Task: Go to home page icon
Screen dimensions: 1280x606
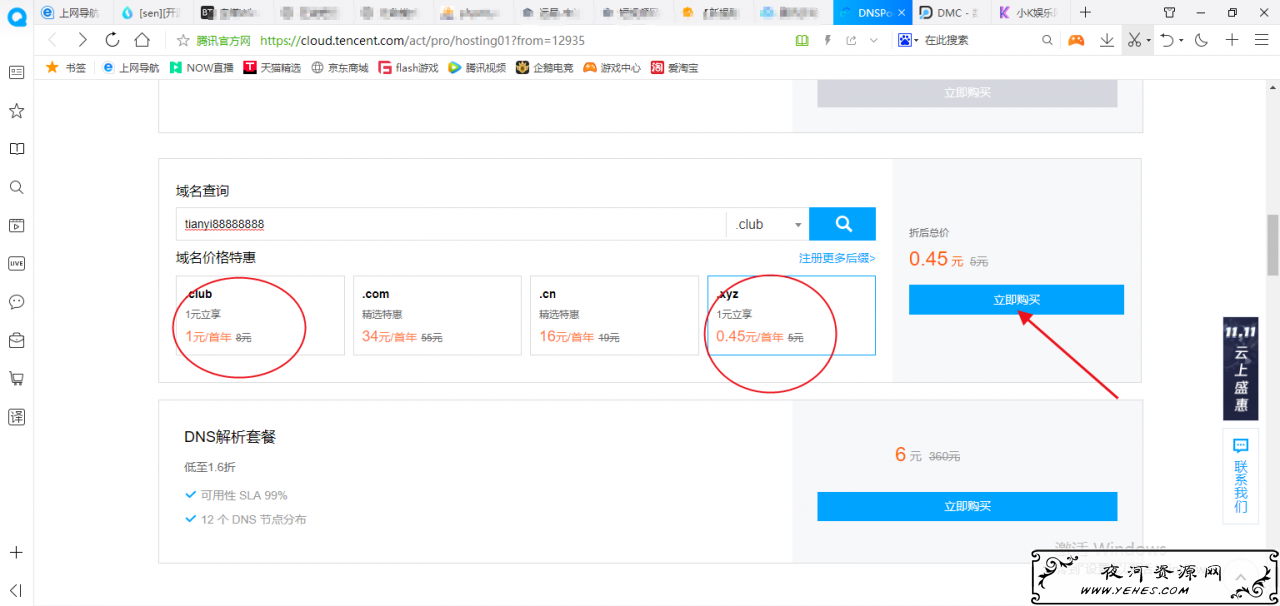Action: [x=142, y=40]
